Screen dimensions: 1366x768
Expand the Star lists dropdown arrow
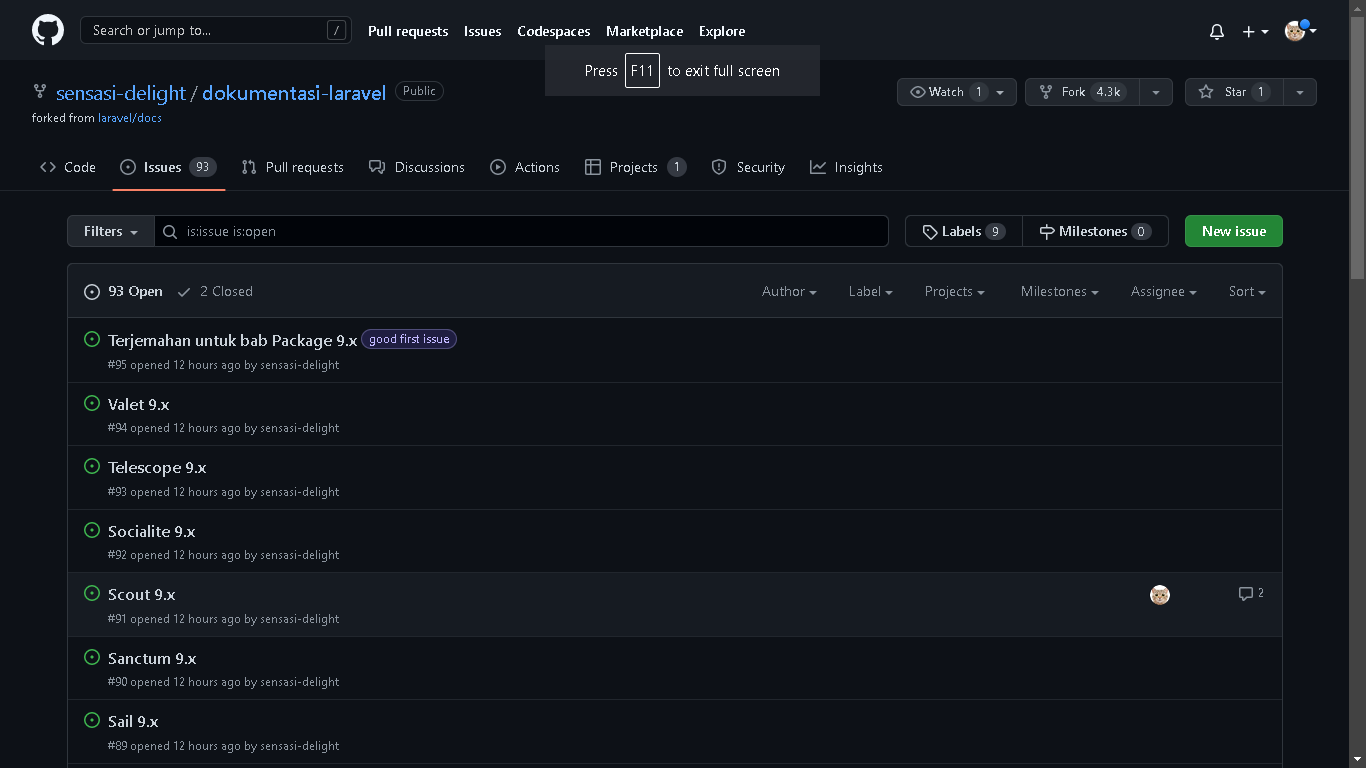click(1300, 92)
